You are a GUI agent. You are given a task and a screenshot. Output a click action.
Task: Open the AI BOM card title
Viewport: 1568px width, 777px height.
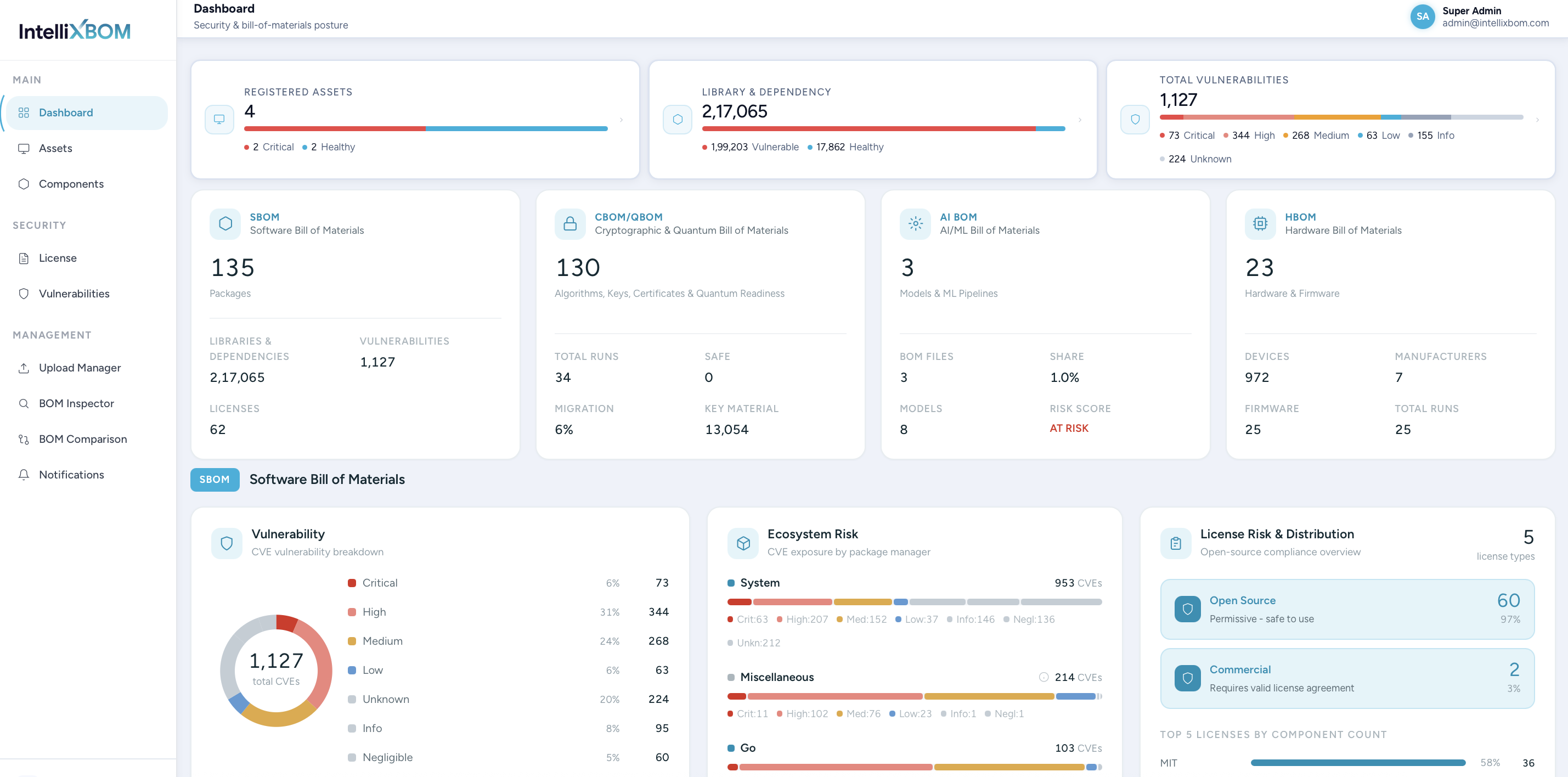(958, 217)
